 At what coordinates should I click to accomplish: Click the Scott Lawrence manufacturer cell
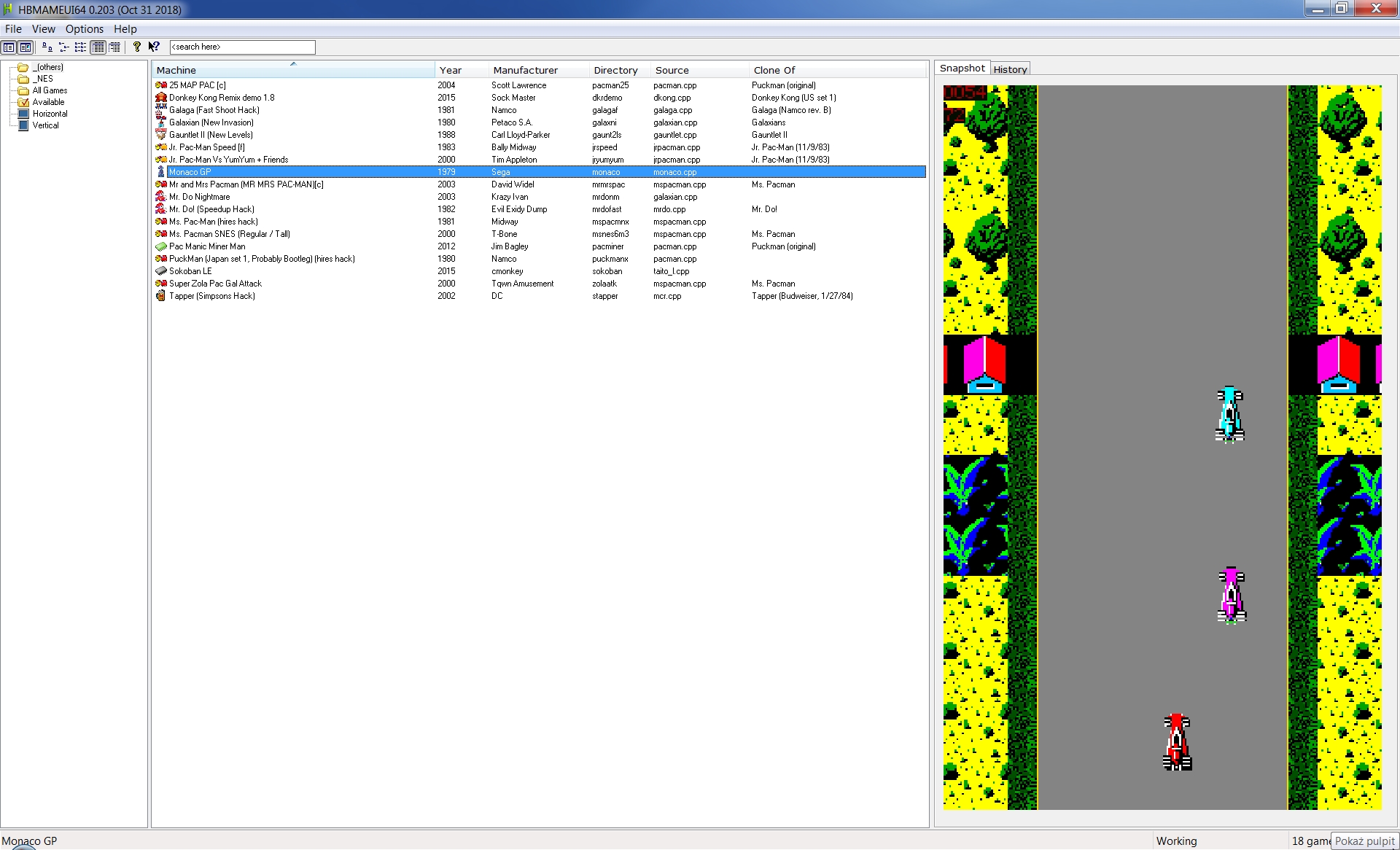[518, 85]
